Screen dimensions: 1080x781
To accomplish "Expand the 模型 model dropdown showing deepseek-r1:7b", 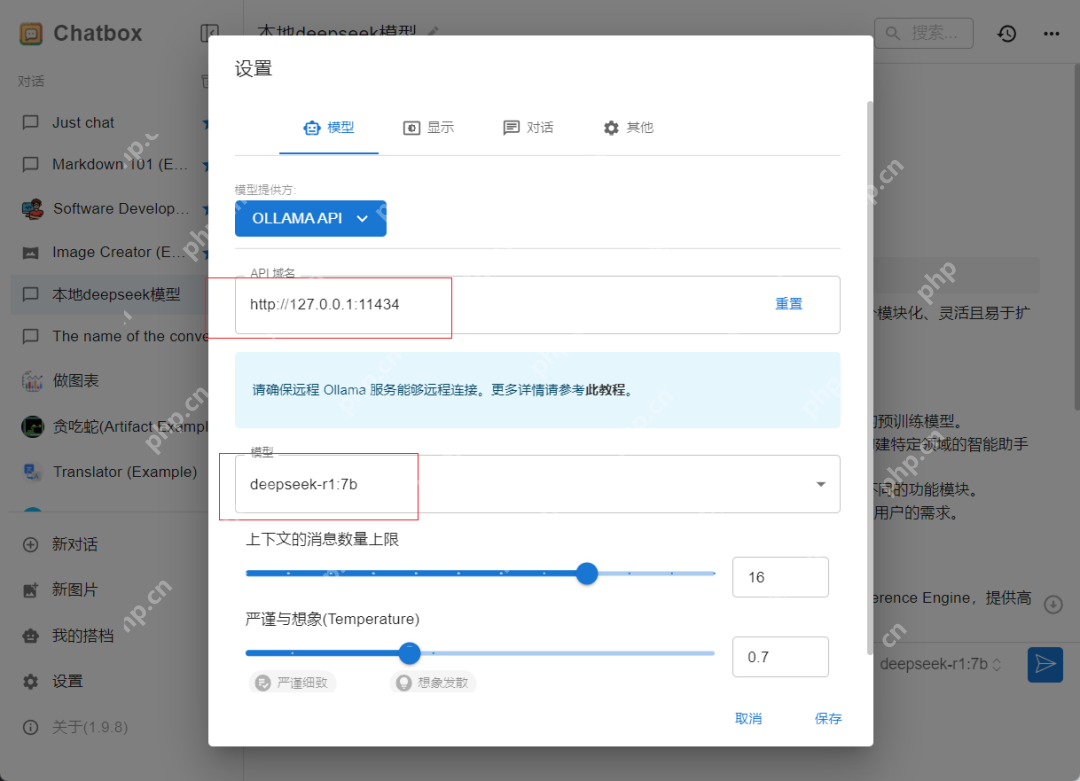I will (820, 483).
